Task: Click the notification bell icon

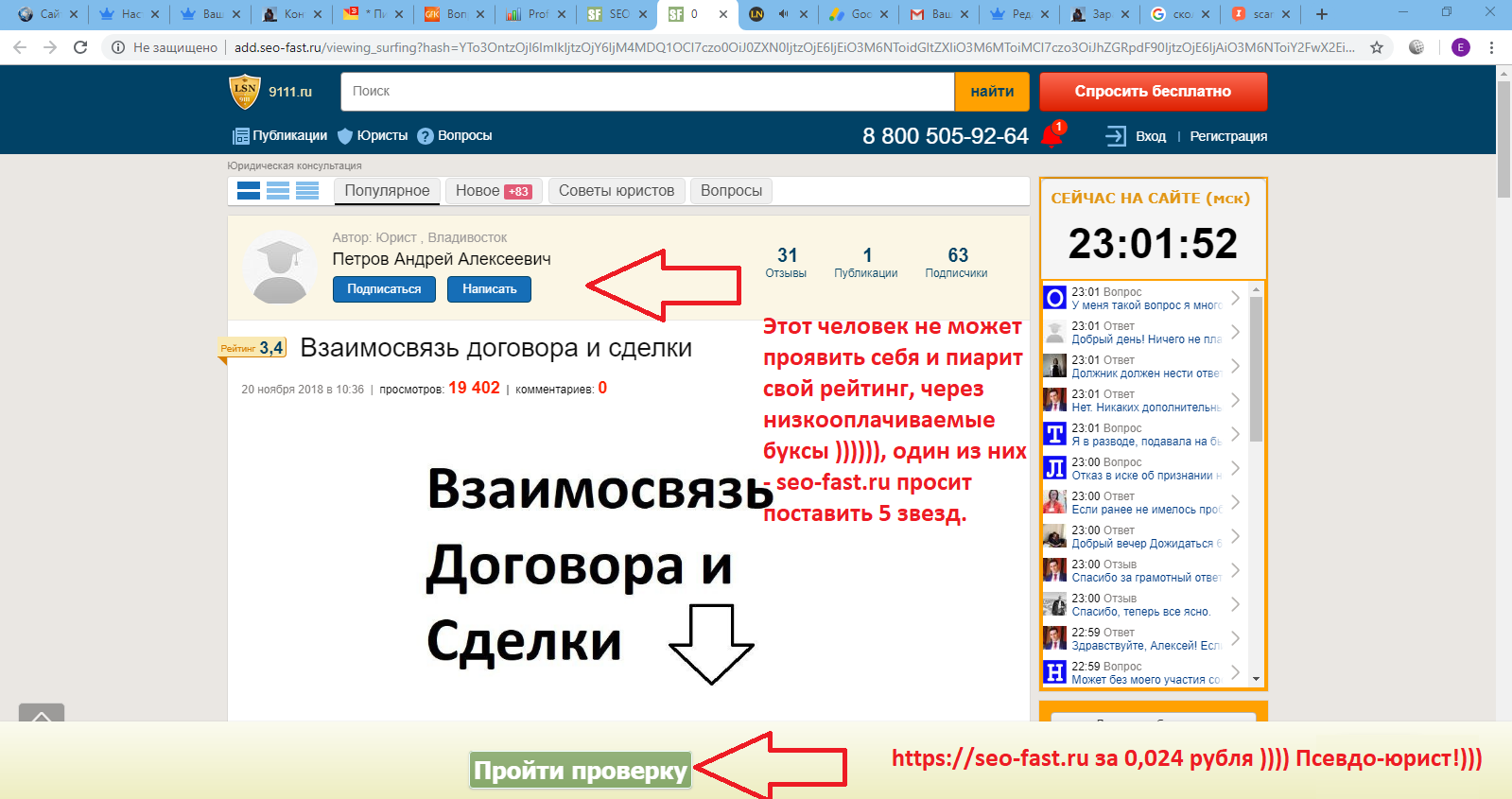Action: click(x=1051, y=135)
